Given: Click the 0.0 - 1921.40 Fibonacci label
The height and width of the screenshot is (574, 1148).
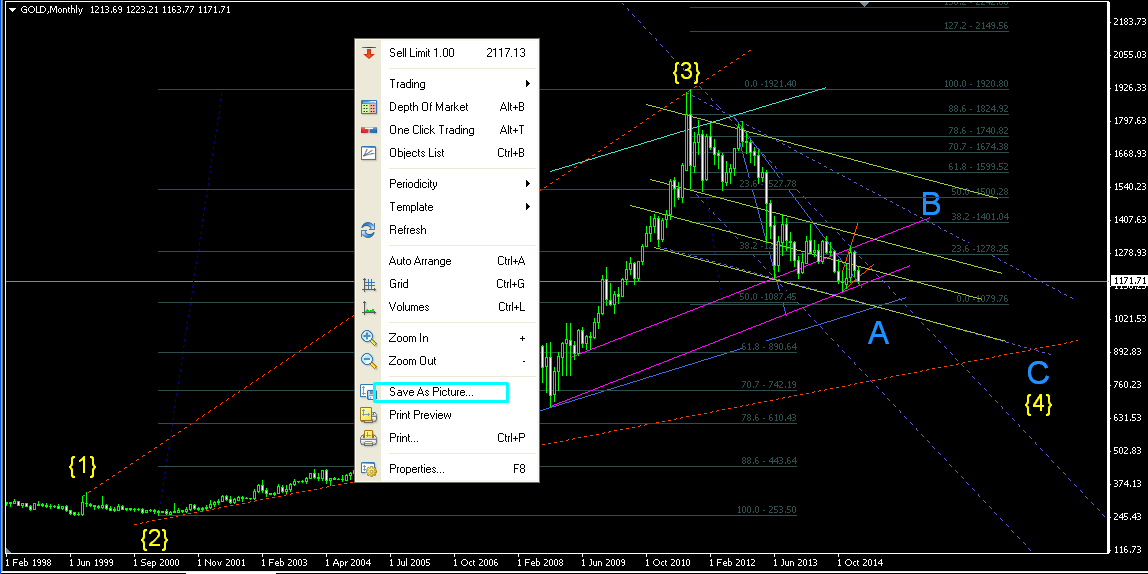Looking at the screenshot, I should [x=769, y=84].
